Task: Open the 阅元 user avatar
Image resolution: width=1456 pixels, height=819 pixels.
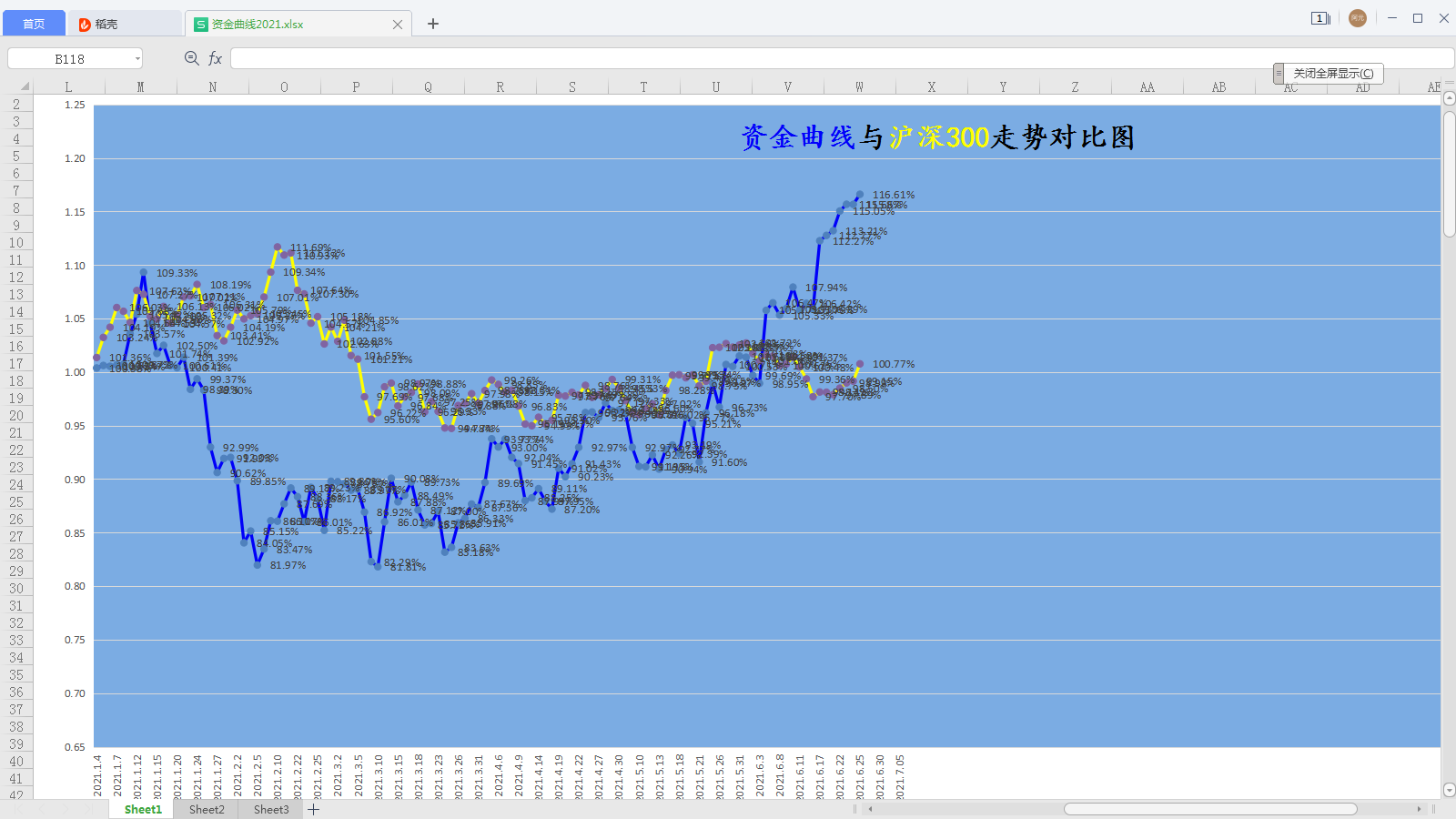Action: click(1357, 17)
